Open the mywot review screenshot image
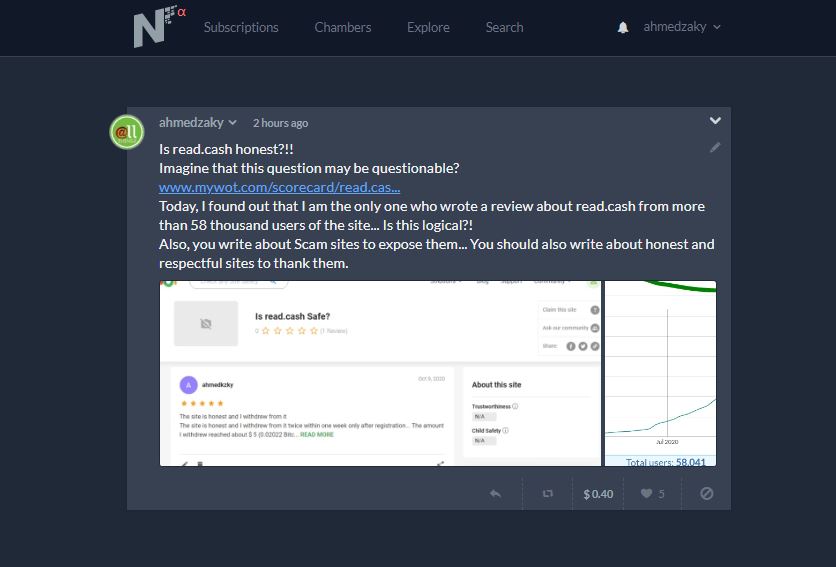 (x=380, y=373)
